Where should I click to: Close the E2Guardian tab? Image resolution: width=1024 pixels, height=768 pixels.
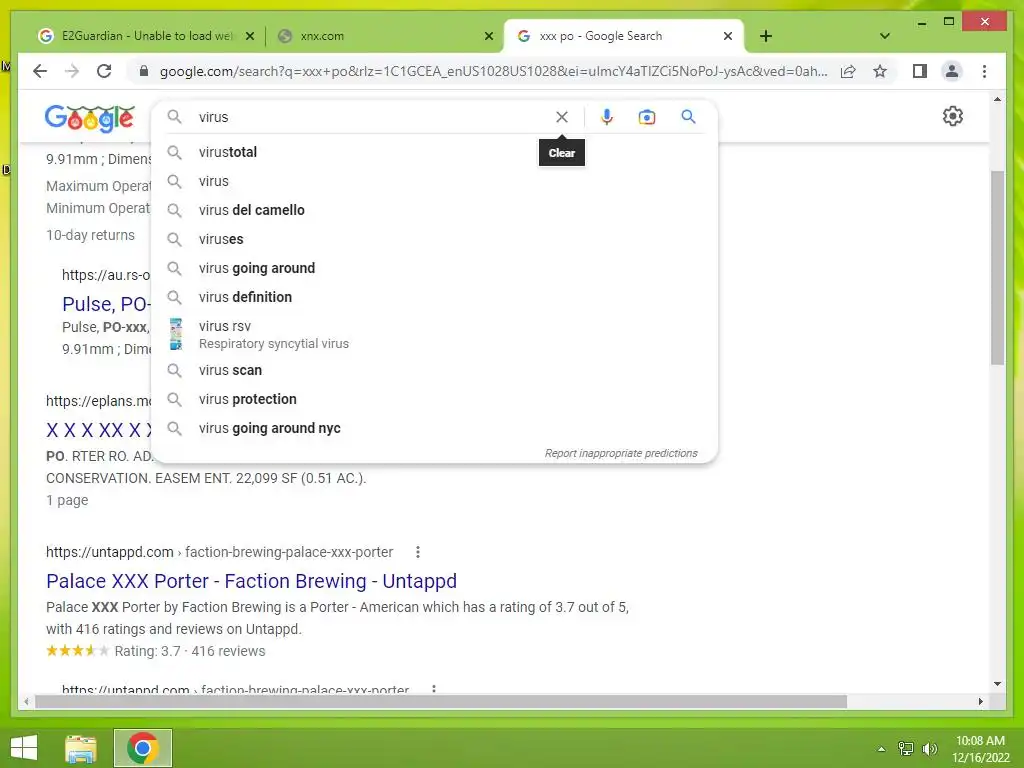click(x=249, y=36)
